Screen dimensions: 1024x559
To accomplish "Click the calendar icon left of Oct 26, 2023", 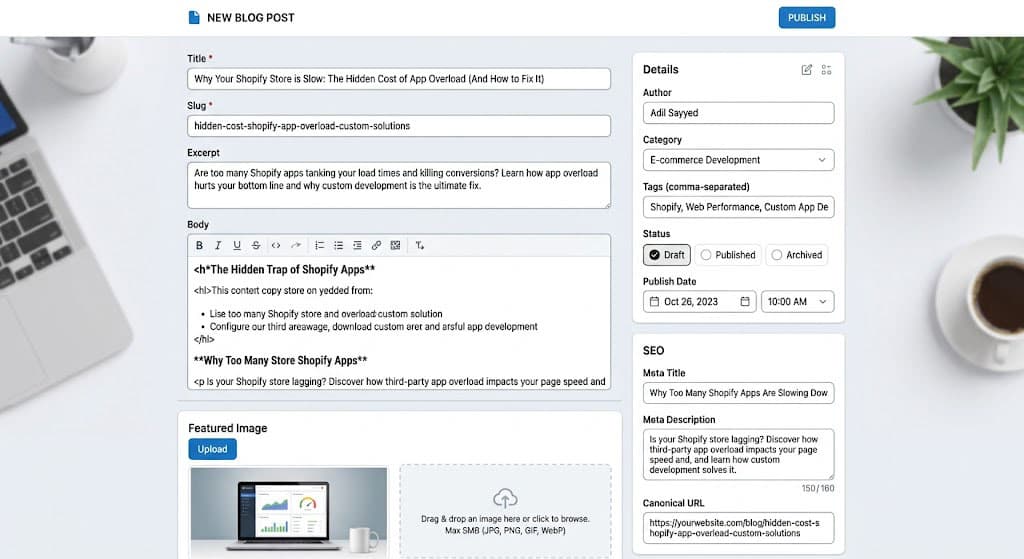I will coord(654,302).
